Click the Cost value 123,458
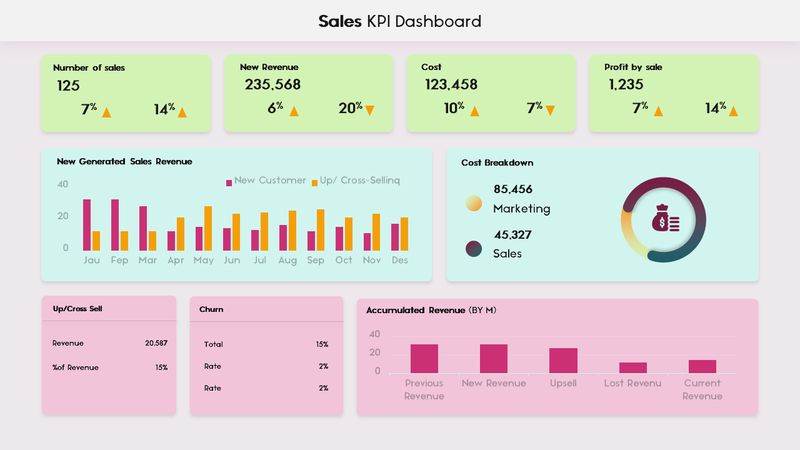 (451, 84)
